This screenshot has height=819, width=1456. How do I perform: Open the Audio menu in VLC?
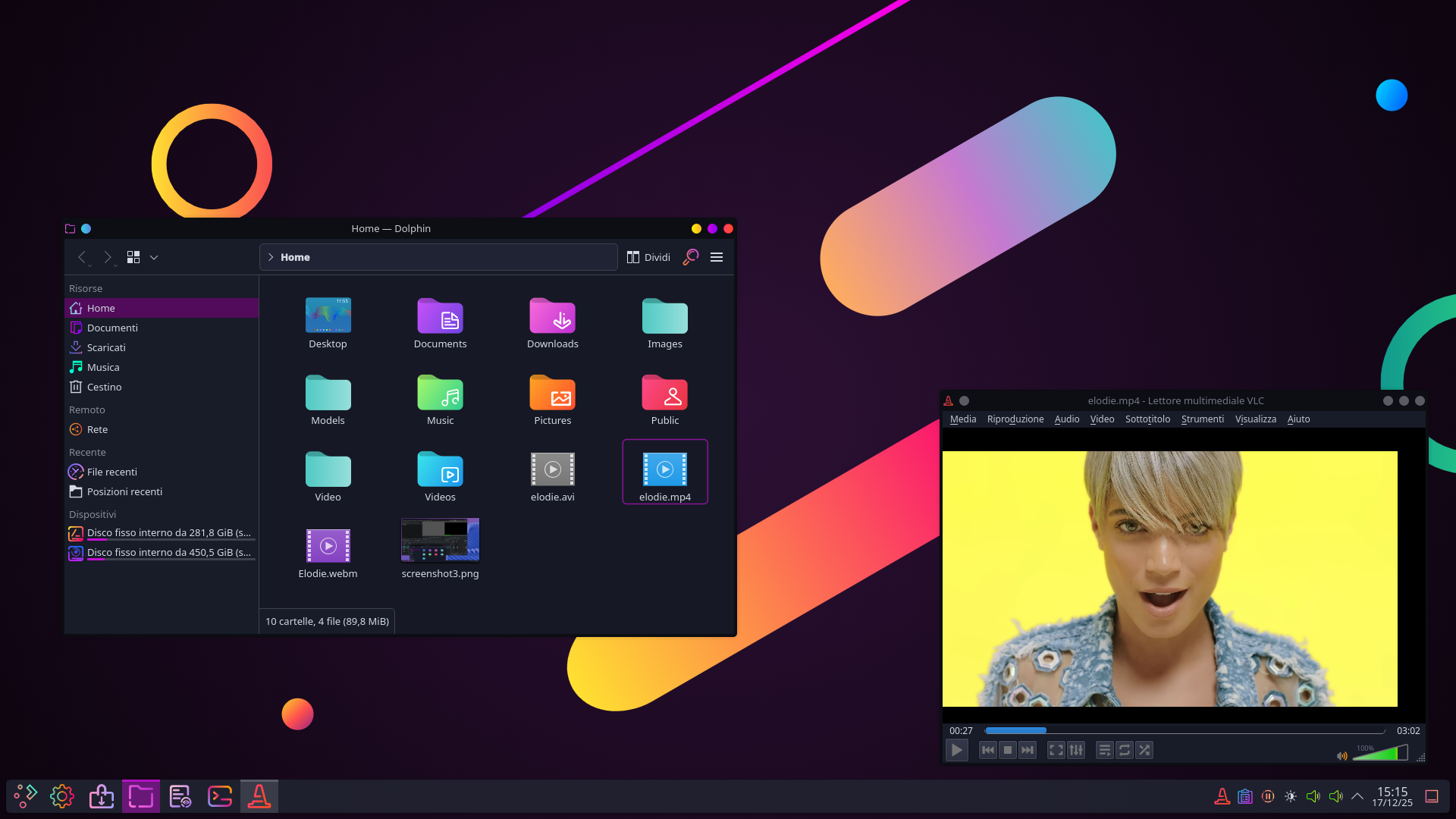(1066, 419)
